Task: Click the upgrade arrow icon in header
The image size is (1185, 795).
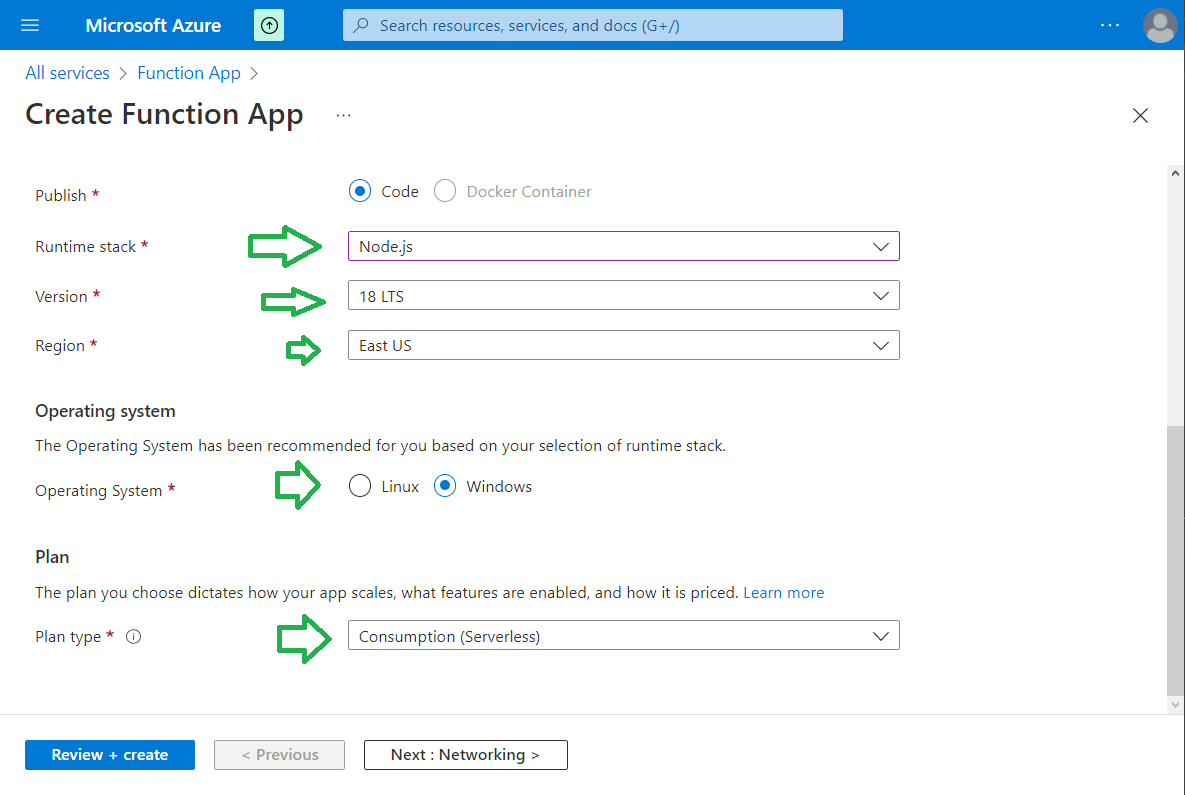Action: click(269, 25)
